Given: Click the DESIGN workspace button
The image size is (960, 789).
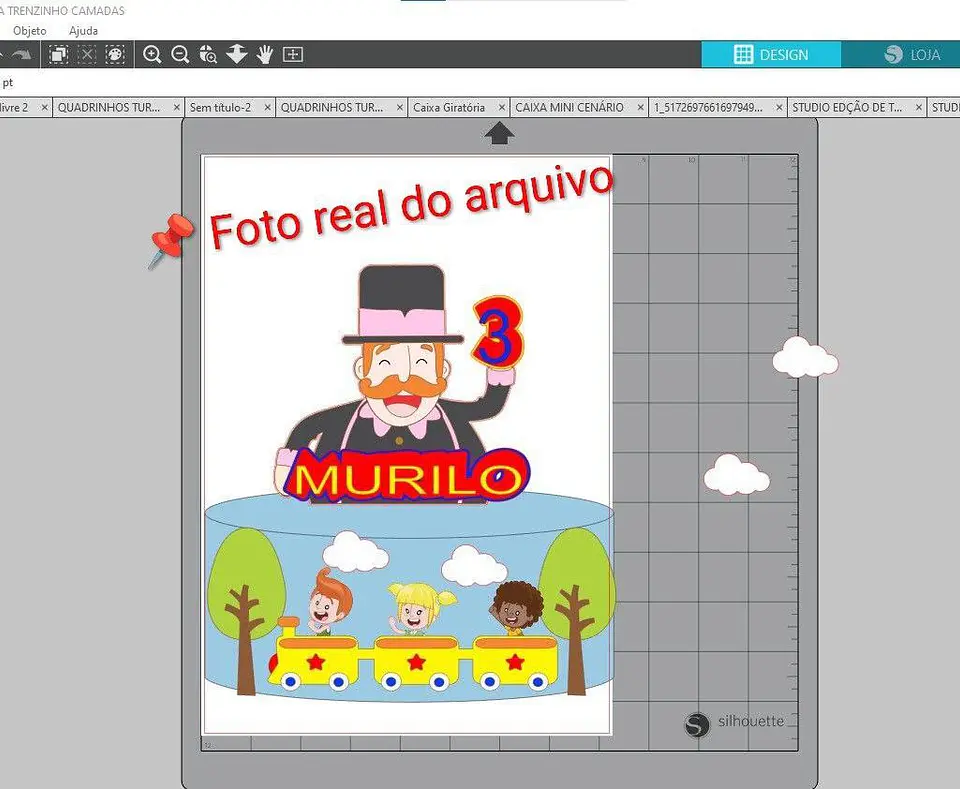Looking at the screenshot, I should 771,54.
